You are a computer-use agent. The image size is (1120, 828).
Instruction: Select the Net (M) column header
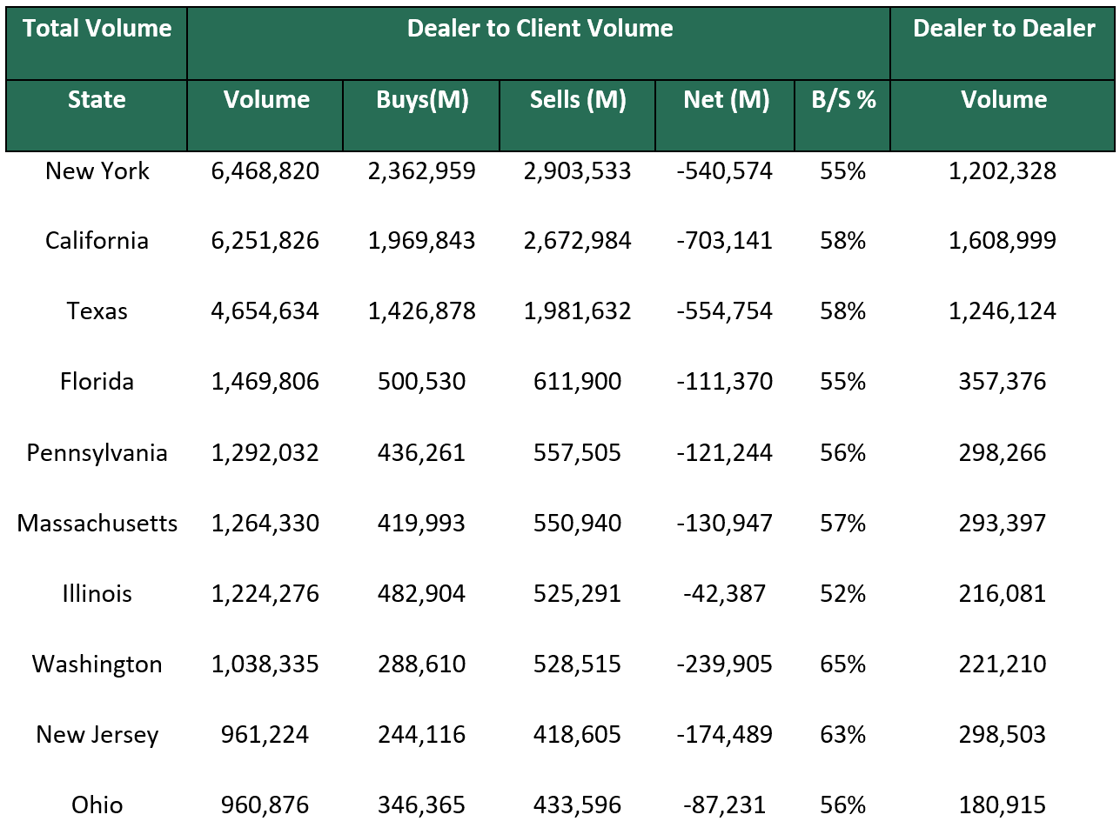click(x=725, y=100)
